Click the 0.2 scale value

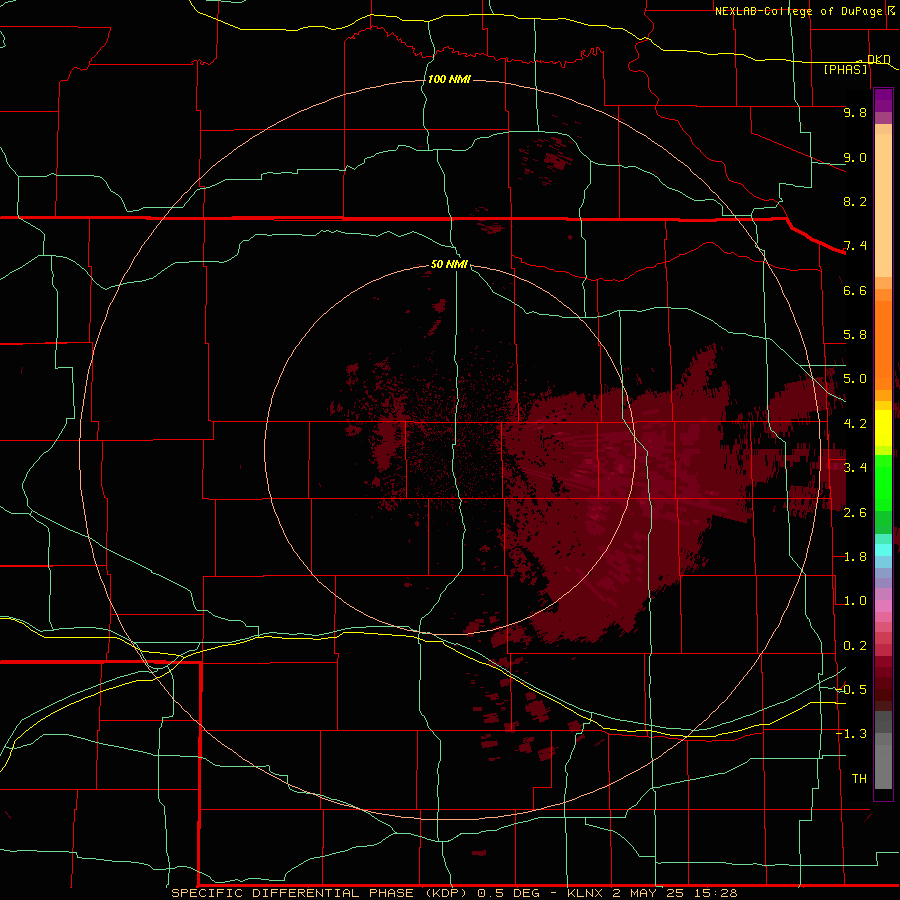tap(855, 646)
